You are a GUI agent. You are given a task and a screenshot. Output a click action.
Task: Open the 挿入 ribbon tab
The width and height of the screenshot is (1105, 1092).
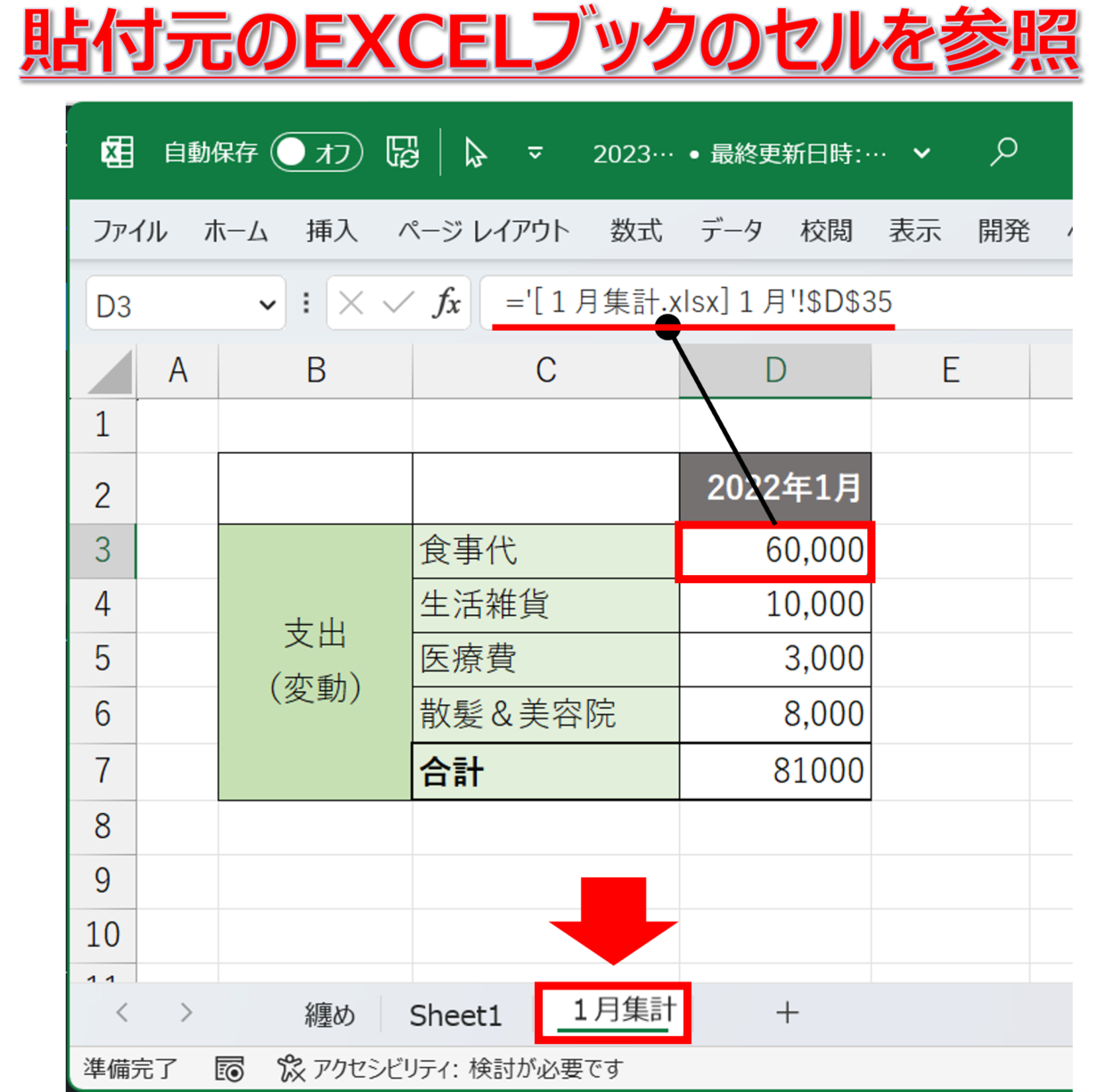point(331,231)
